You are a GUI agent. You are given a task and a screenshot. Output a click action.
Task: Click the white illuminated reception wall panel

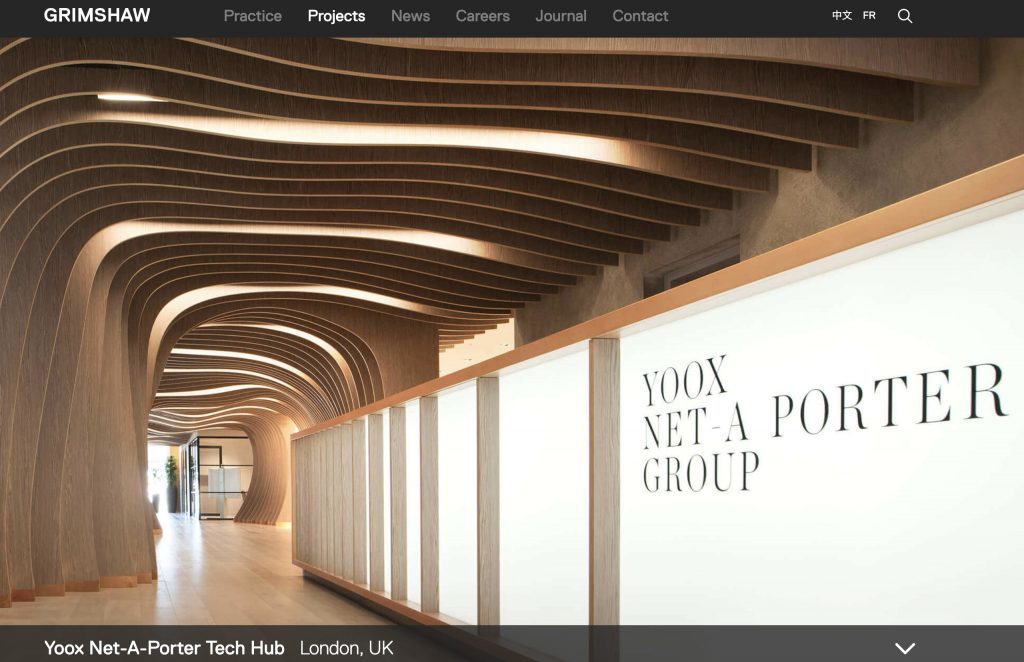pyautogui.click(x=820, y=540)
